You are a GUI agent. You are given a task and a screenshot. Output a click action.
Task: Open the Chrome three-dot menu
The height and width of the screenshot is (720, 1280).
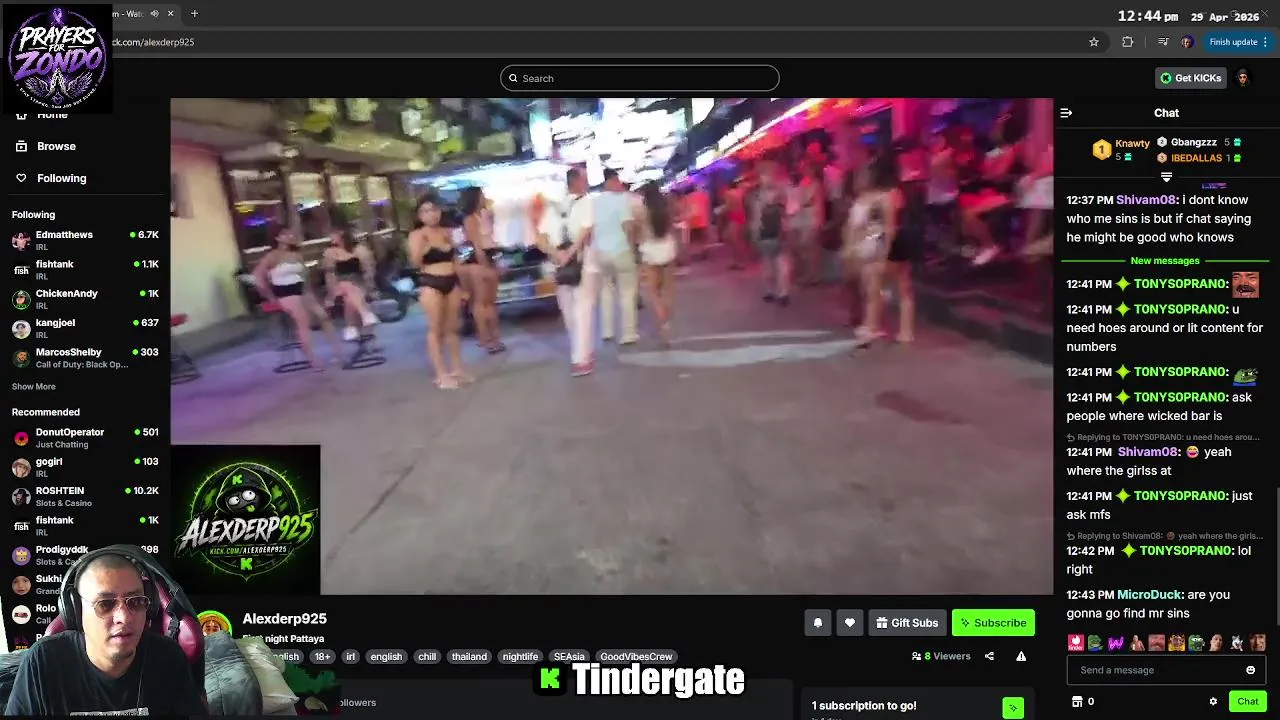1265,42
